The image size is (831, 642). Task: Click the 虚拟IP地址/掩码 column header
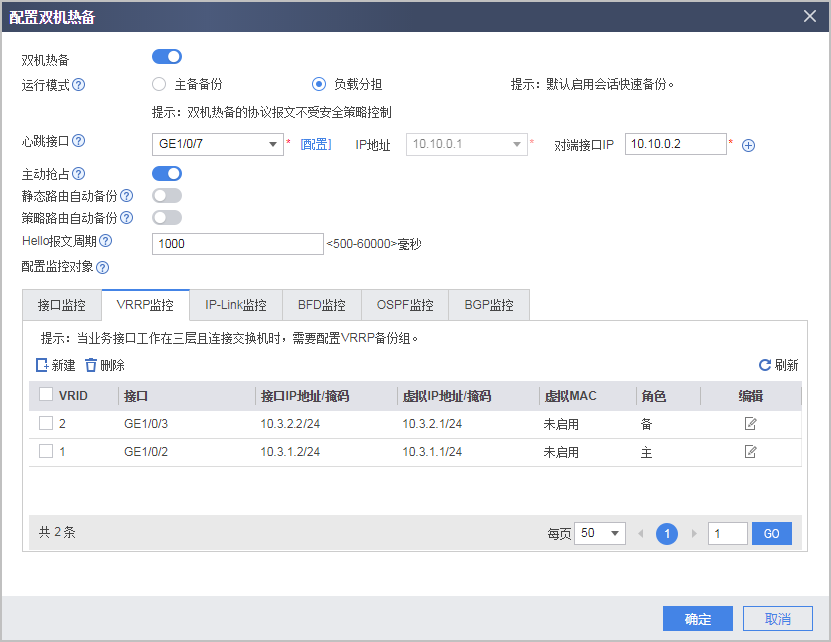[x=447, y=396]
